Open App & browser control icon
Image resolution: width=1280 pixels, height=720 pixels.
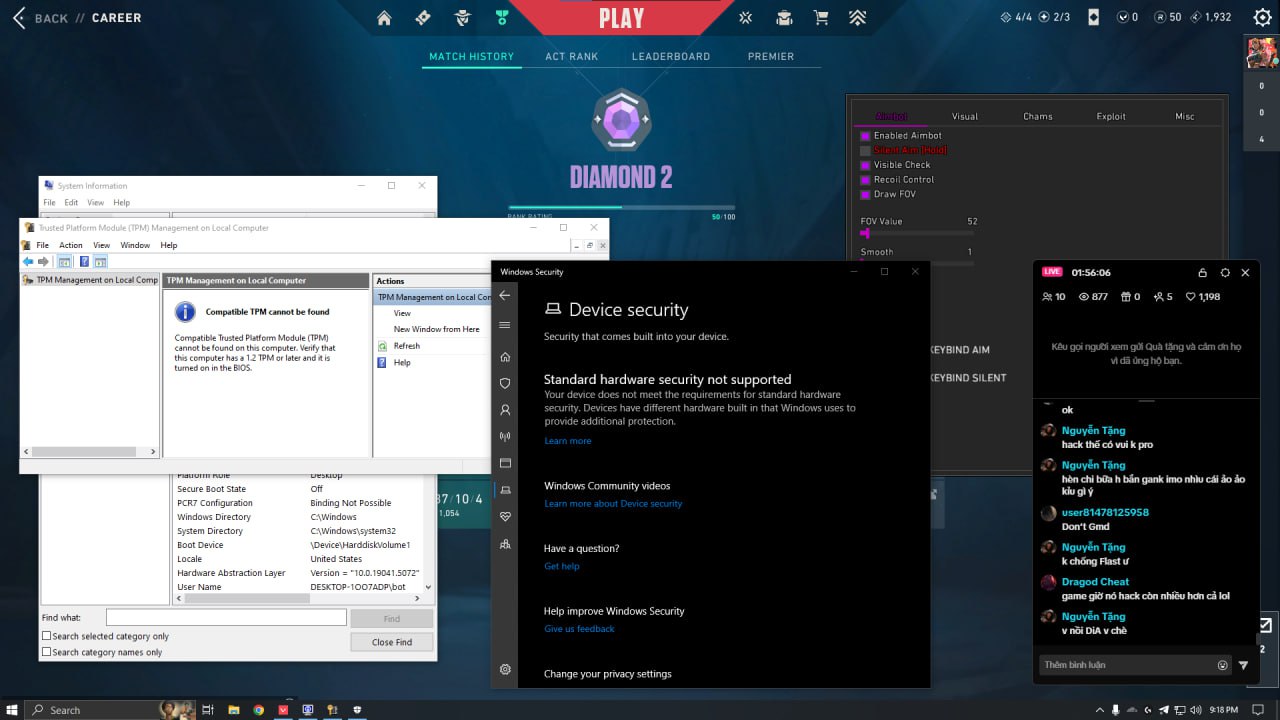pos(505,463)
